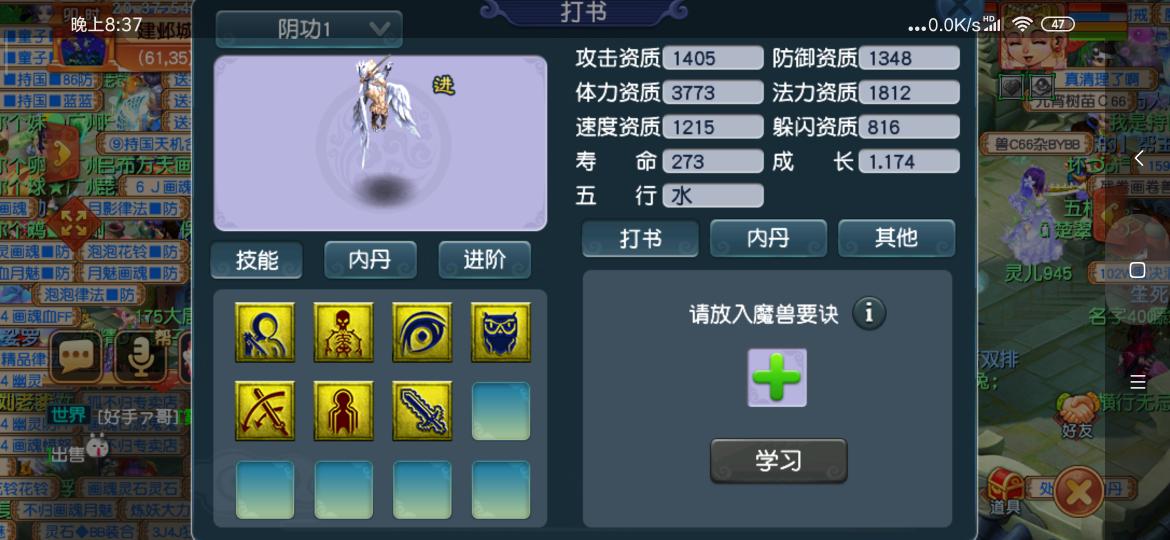The height and width of the screenshot is (540, 1170).
Task: Select the owl skill icon
Action: click(501, 332)
